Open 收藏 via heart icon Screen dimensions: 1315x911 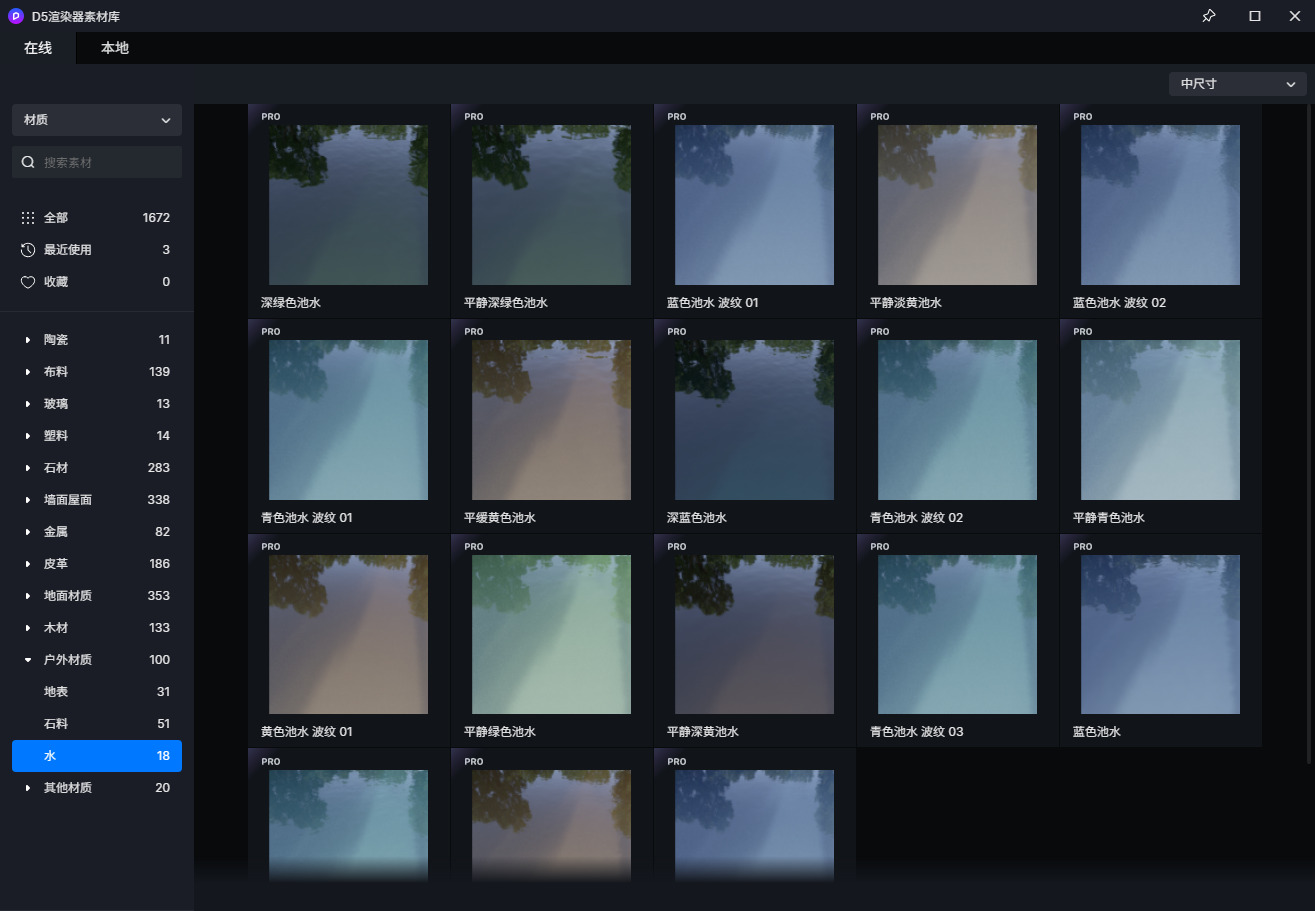point(28,282)
